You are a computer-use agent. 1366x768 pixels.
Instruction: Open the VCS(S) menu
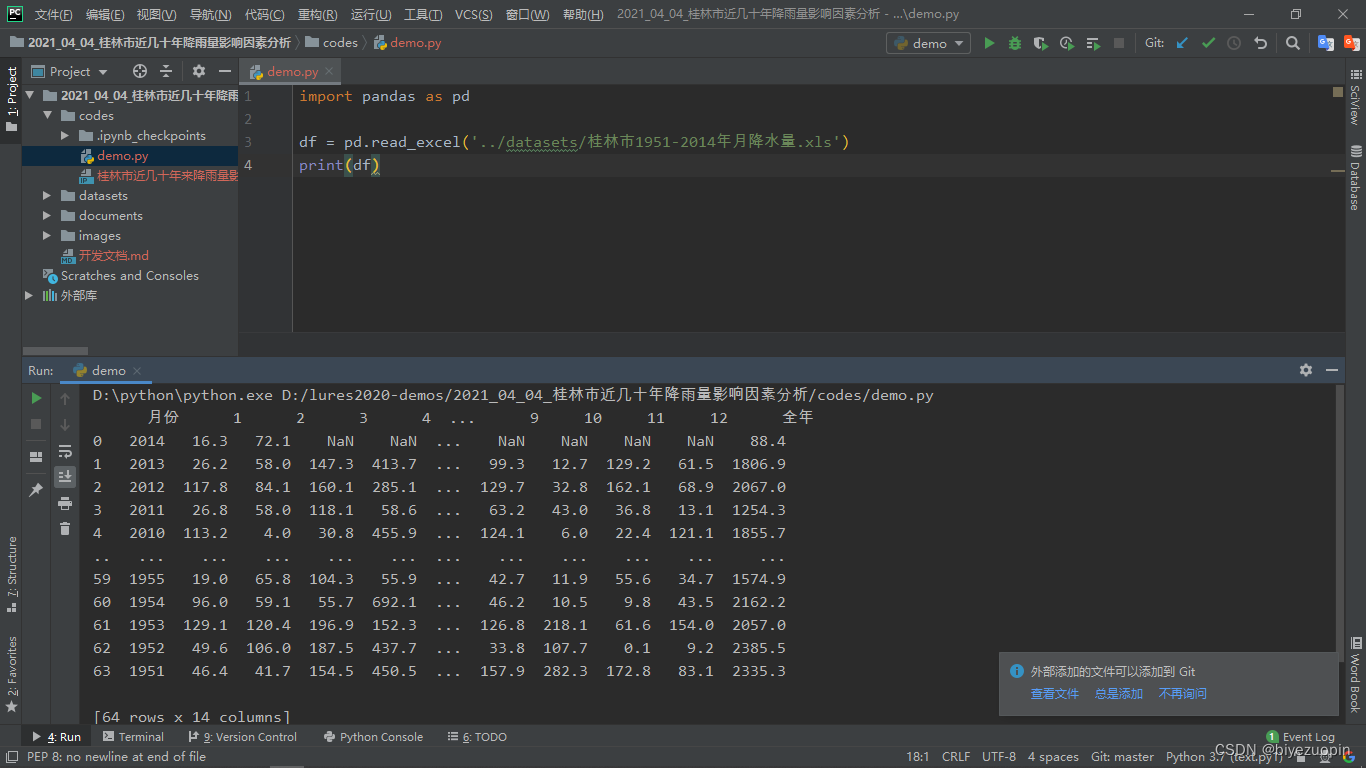(x=473, y=15)
